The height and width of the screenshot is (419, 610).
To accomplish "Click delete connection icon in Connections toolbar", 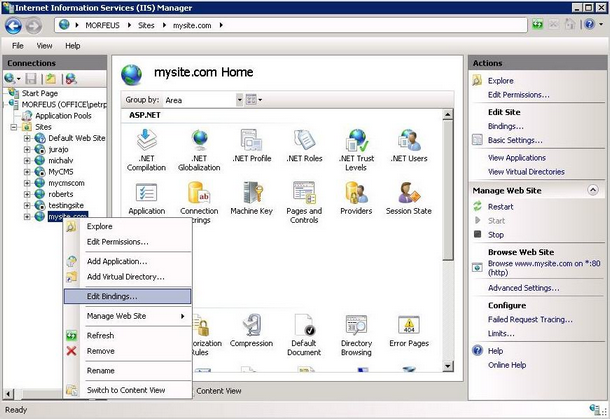I will [x=71, y=79].
